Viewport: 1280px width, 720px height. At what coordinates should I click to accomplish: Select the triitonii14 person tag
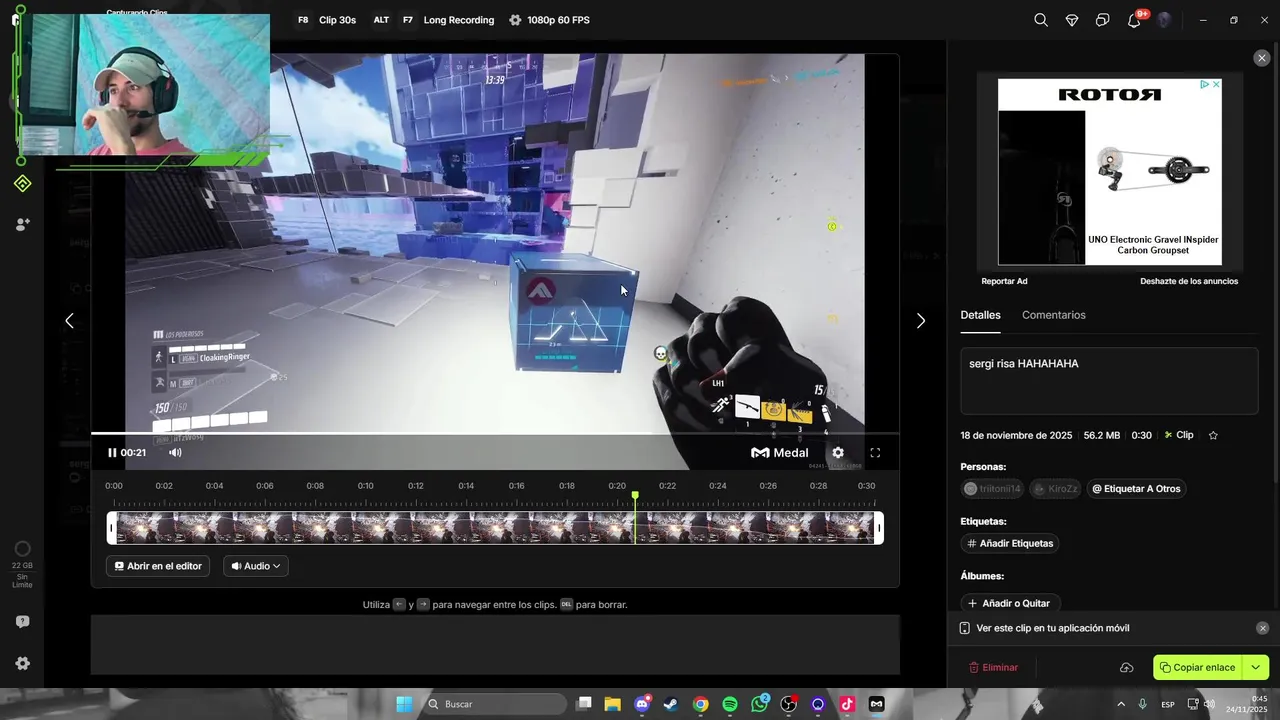click(992, 489)
